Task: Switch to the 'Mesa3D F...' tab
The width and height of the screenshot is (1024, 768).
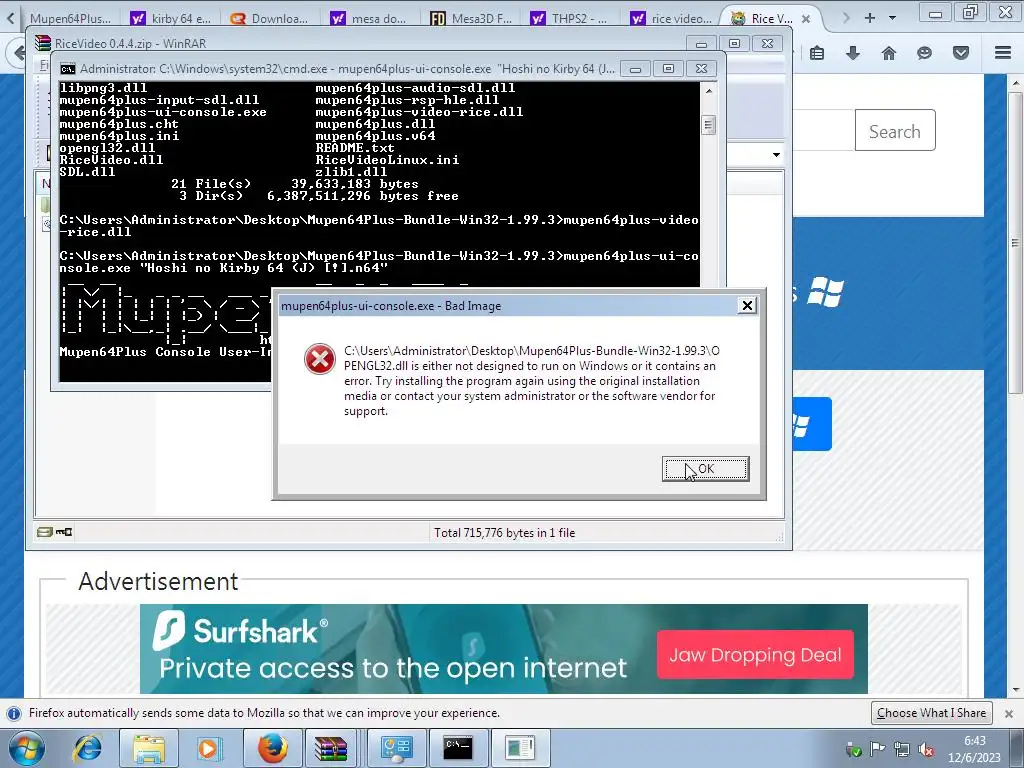Action: coord(471,18)
